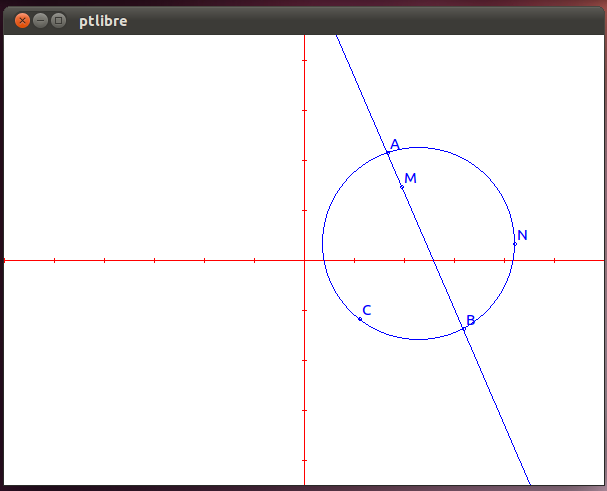Image resolution: width=607 pixels, height=491 pixels.
Task: Select point B at the line-circle intersection
Action: [464, 329]
